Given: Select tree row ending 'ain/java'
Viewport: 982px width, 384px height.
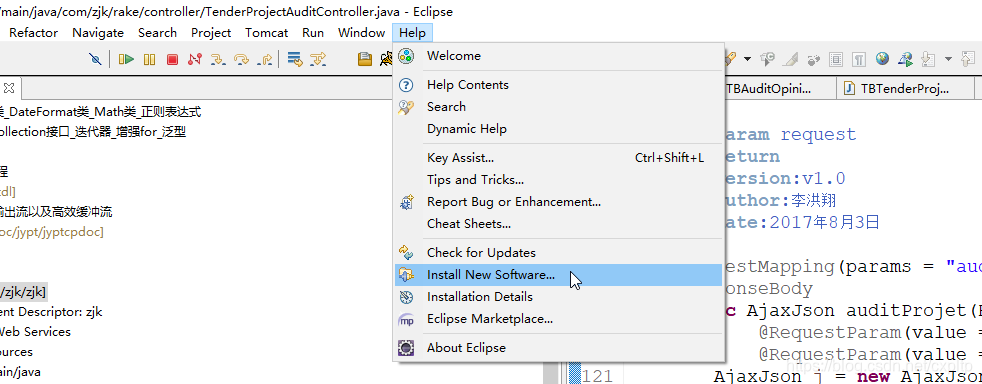Looking at the screenshot, I should click(21, 372).
